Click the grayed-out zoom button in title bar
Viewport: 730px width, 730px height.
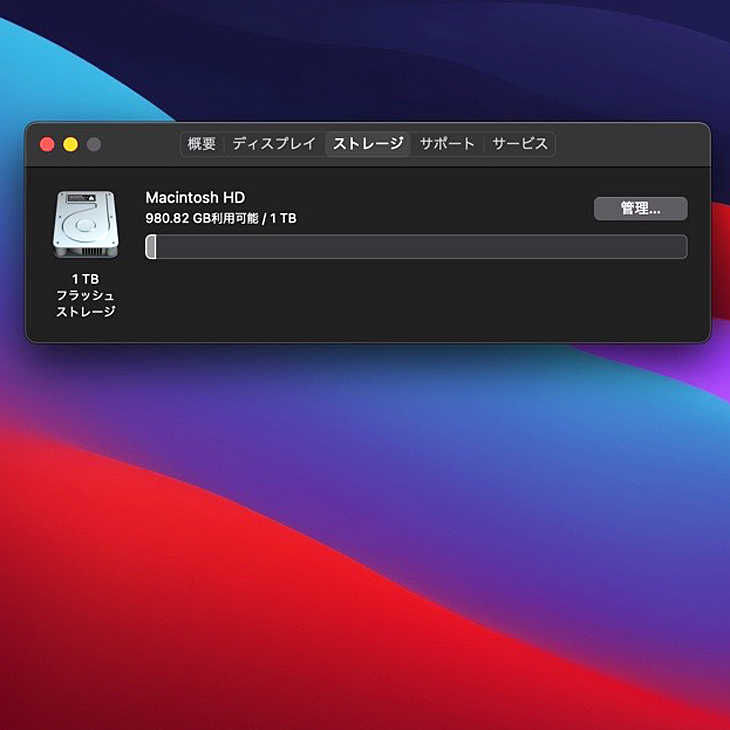94,144
